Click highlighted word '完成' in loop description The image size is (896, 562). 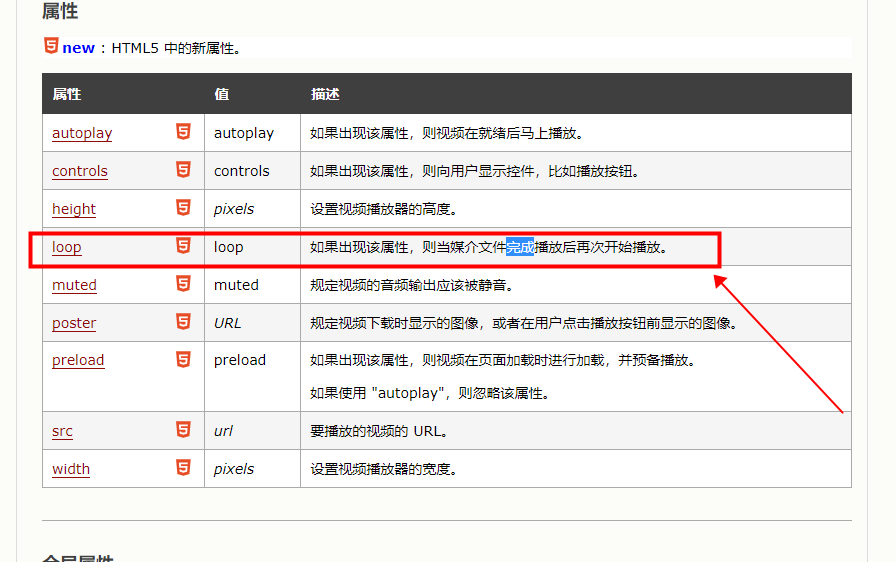click(520, 247)
